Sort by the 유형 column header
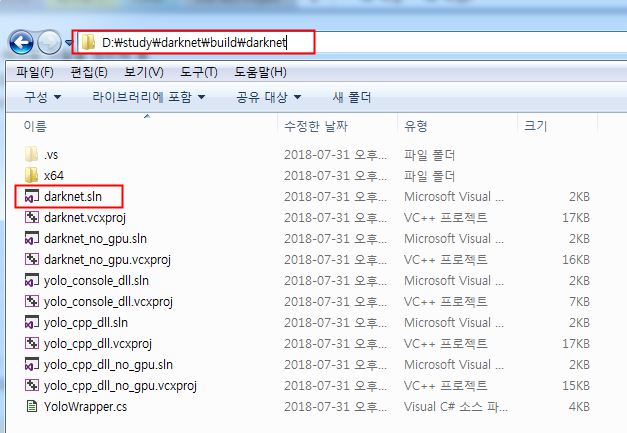The width and height of the screenshot is (627, 433). click(x=415, y=126)
